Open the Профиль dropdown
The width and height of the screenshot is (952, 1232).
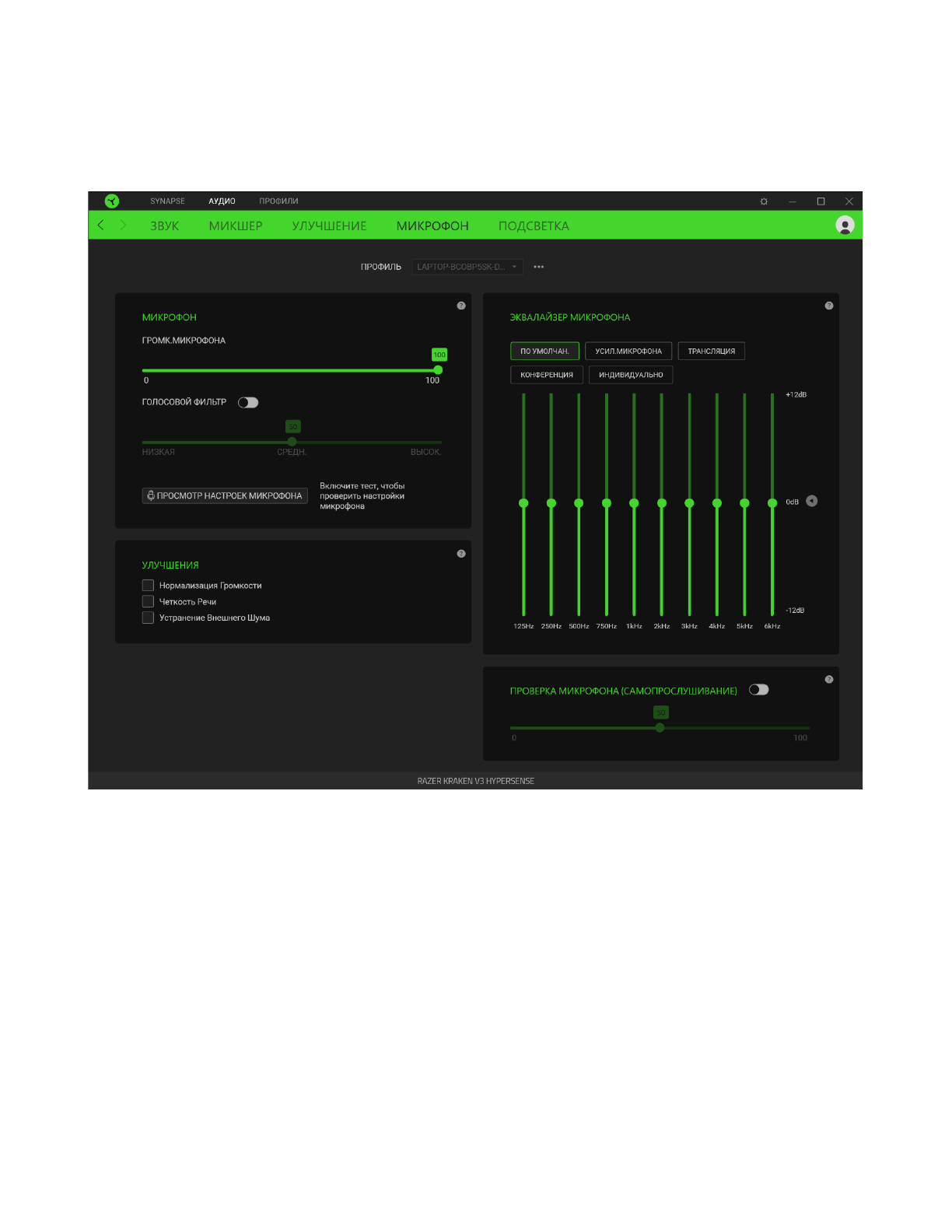[467, 267]
